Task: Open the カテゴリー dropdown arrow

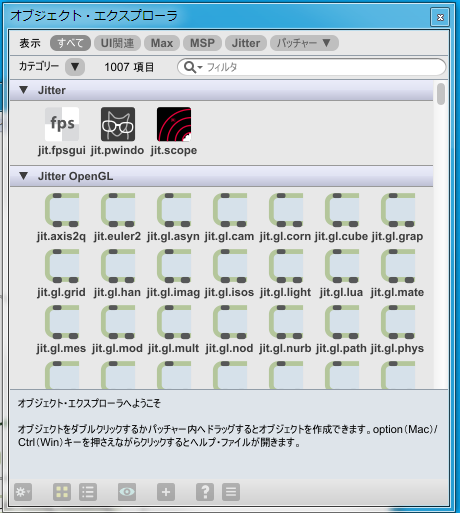Action: (75, 67)
